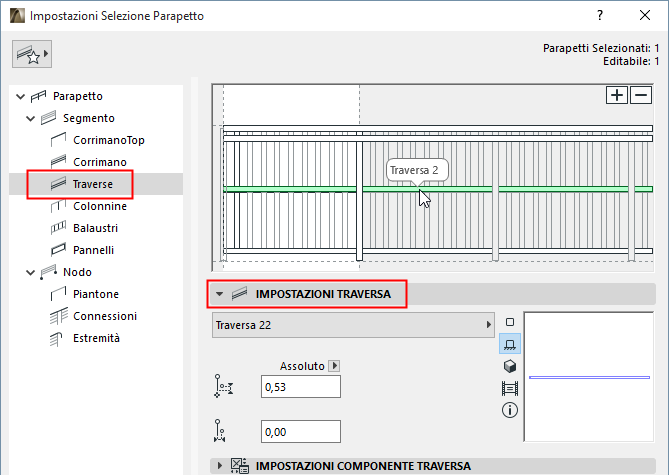This screenshot has width=669, height=475.
Task: Collapse the Segmento tree node
Action: 30,119
